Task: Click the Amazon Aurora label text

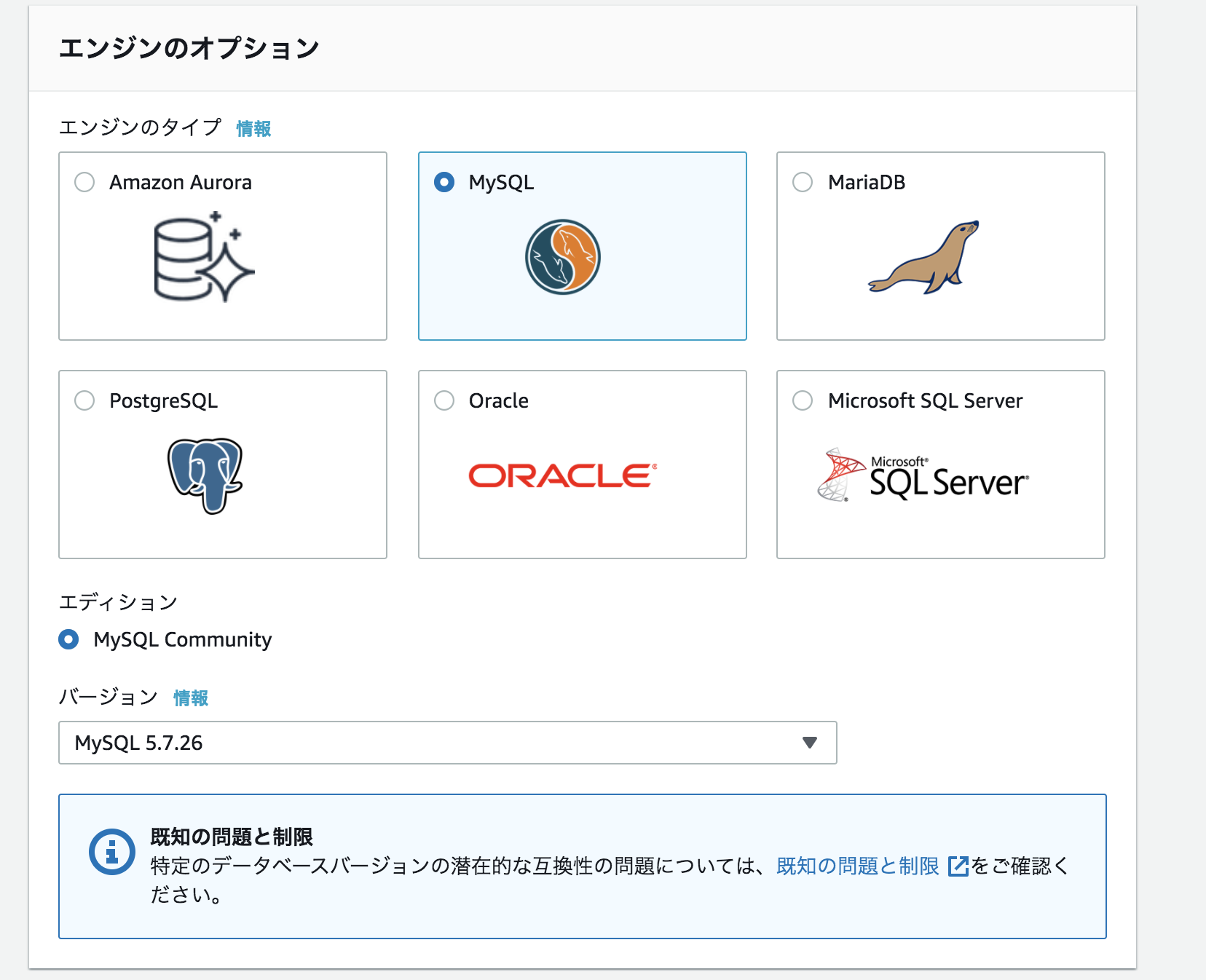Action: click(x=181, y=182)
